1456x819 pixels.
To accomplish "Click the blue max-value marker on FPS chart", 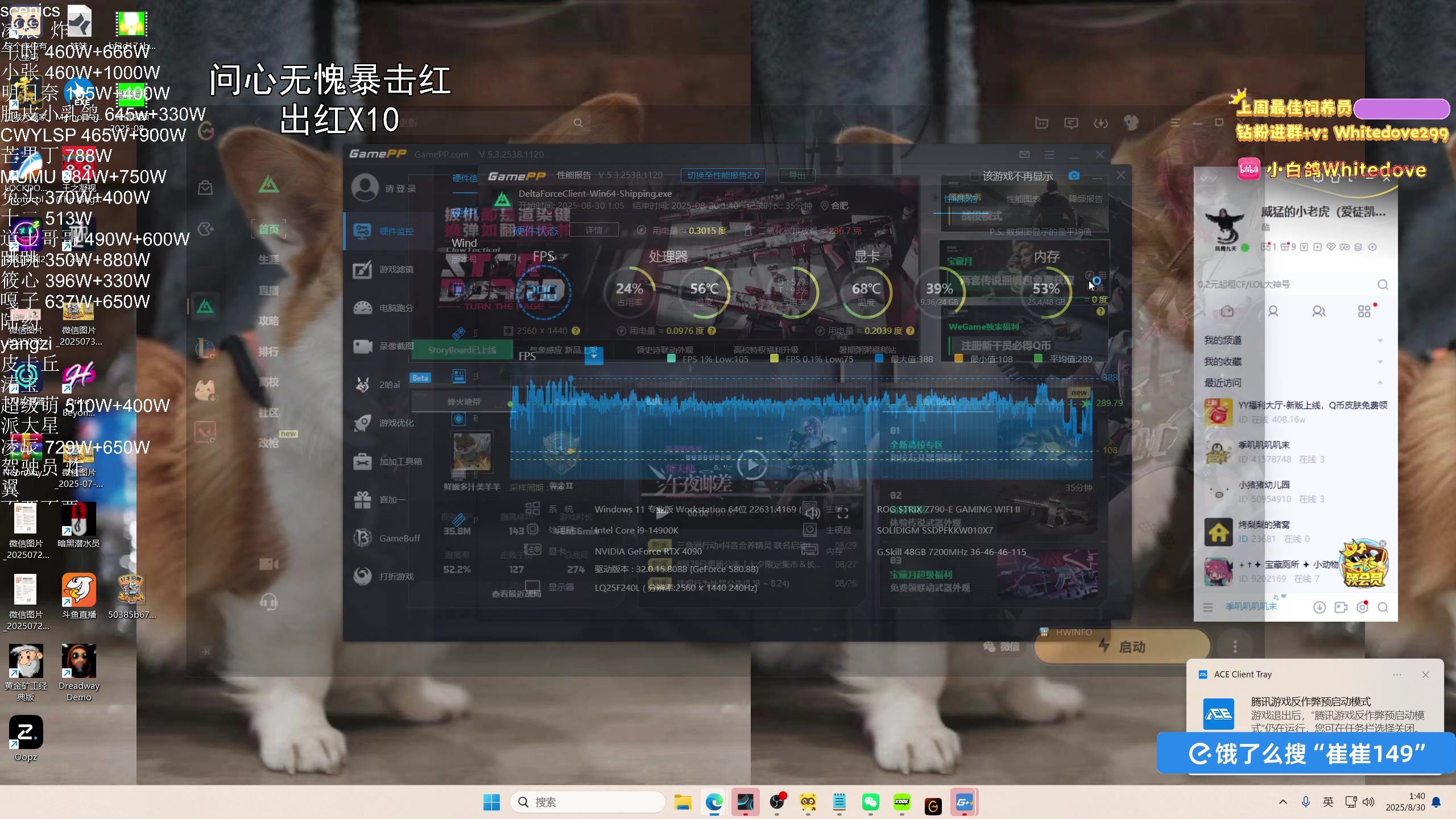I will coord(571,378).
